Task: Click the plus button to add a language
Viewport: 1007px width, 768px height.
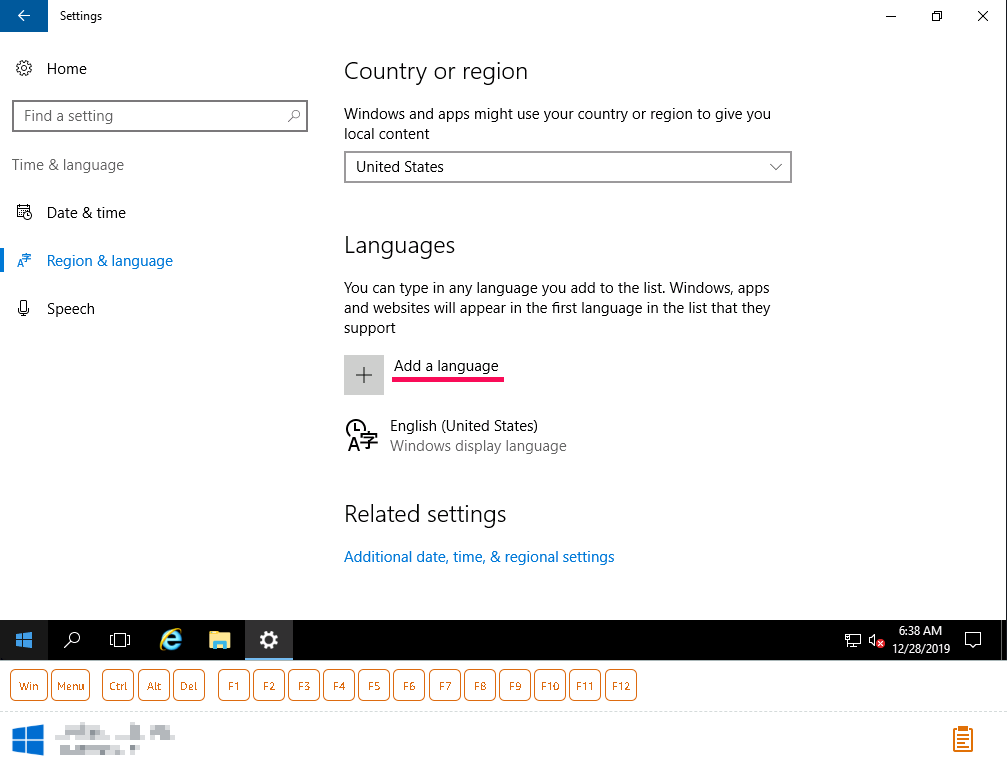Action: [363, 375]
